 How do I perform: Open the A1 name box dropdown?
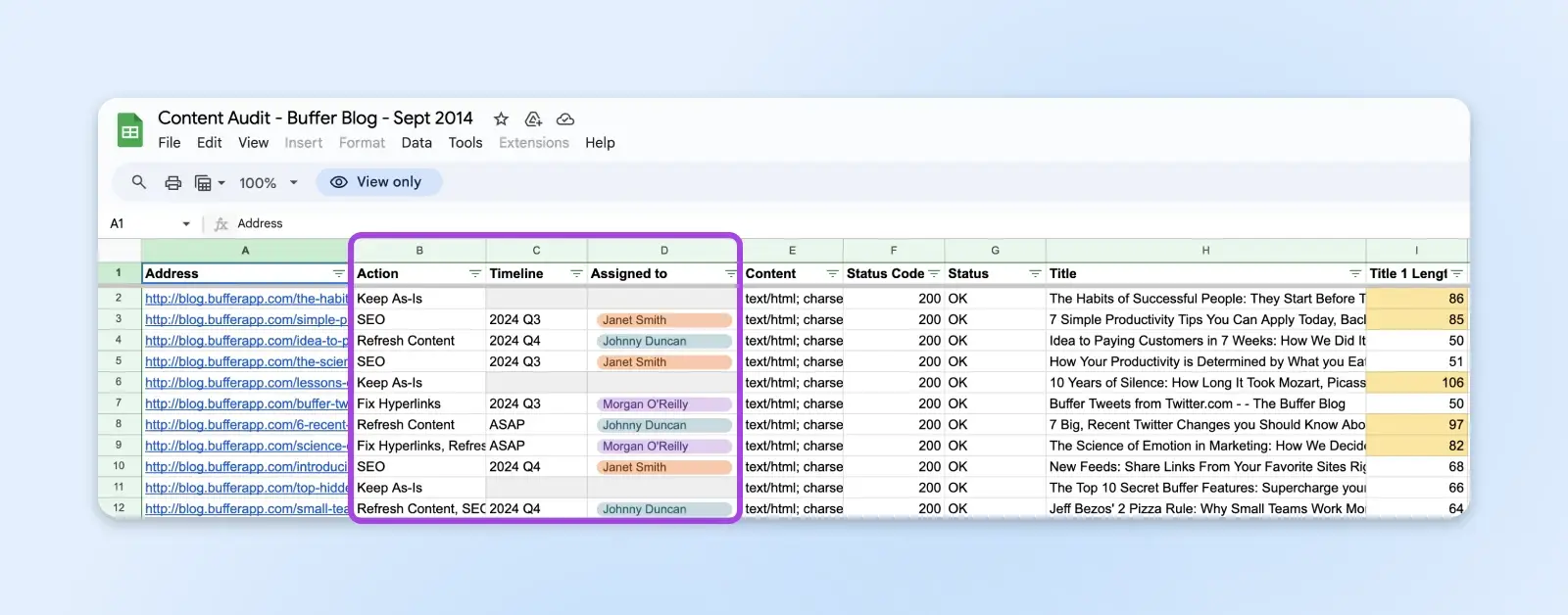click(x=186, y=223)
